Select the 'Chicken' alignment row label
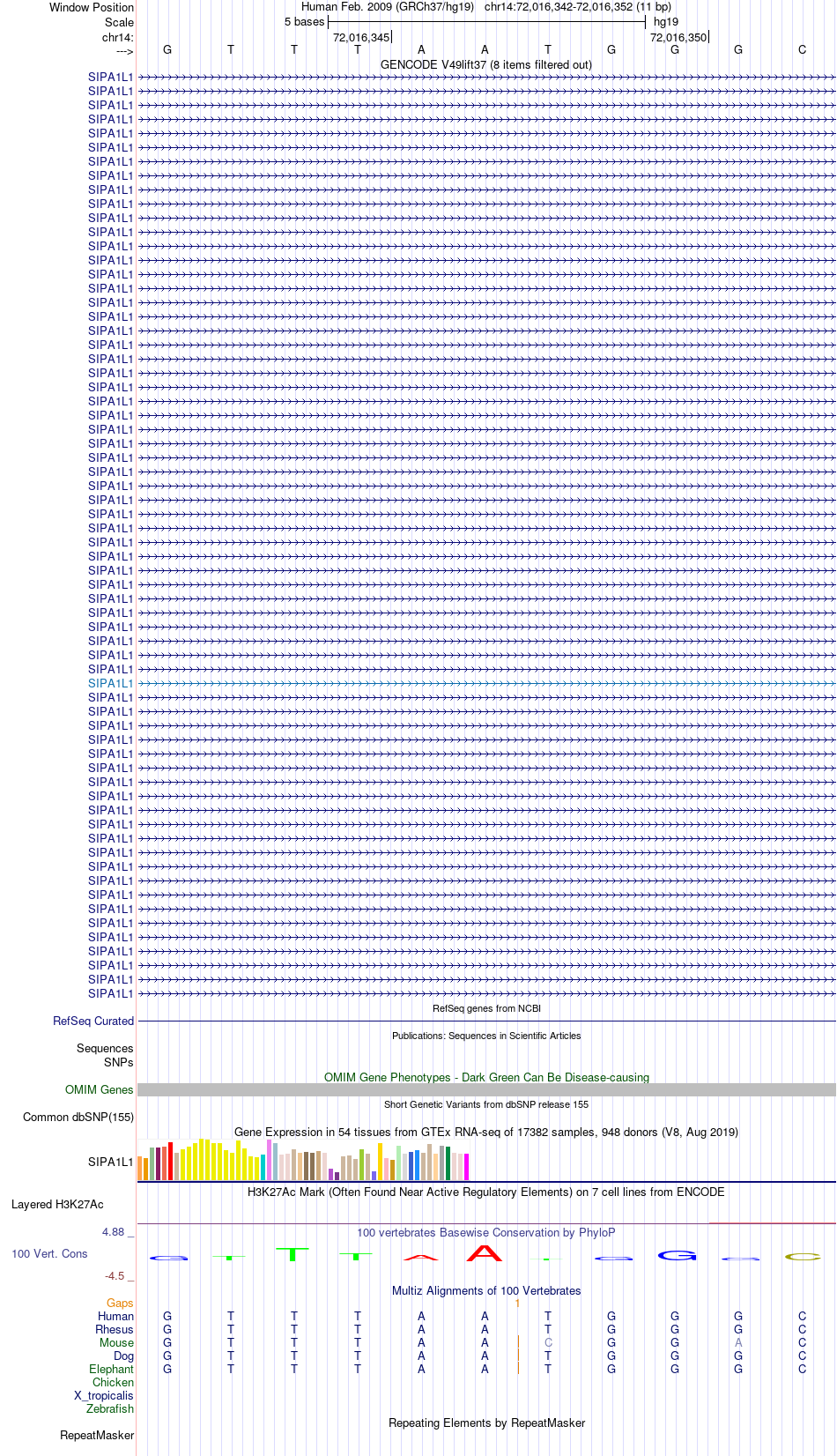 113,1382
